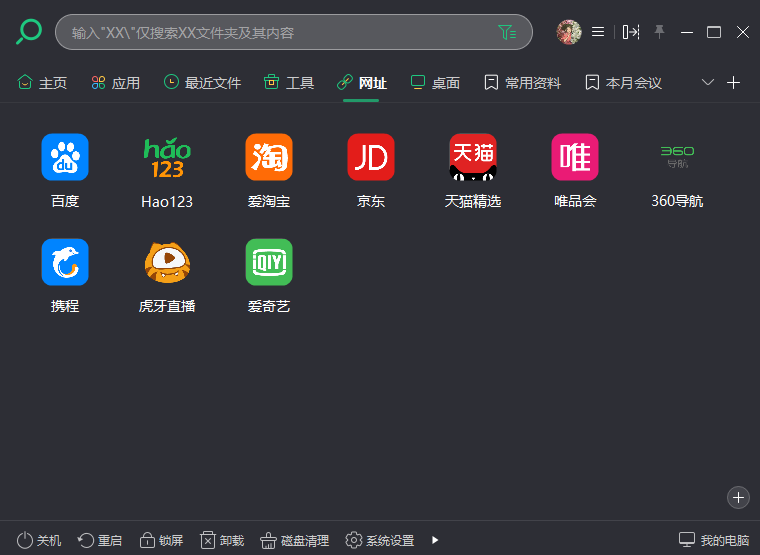Click 关机 shutdown button
This screenshot has height=555, width=760.
tap(39, 540)
